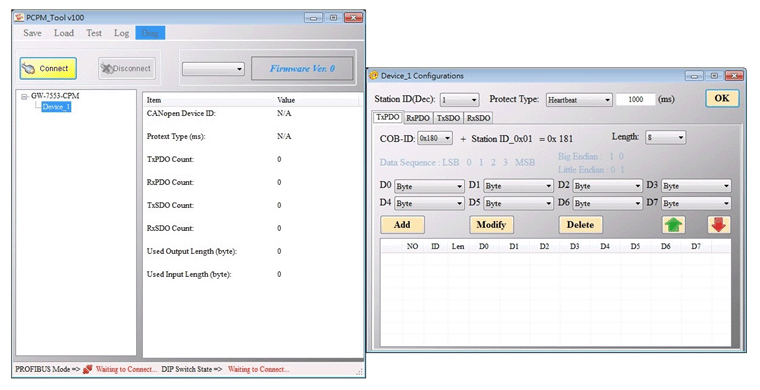
Task: Expand the COB-ID 0x180 dropdown
Action: tap(435, 138)
